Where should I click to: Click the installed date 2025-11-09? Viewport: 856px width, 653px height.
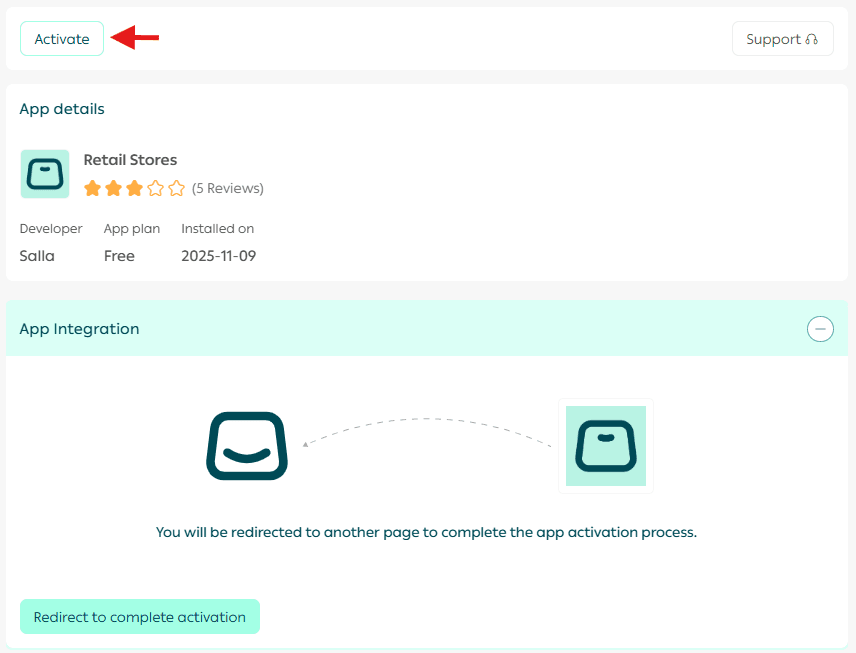(218, 256)
